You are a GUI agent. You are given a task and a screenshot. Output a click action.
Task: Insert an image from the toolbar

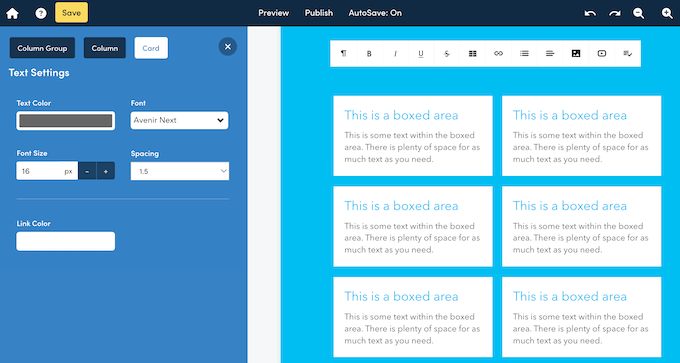click(576, 53)
